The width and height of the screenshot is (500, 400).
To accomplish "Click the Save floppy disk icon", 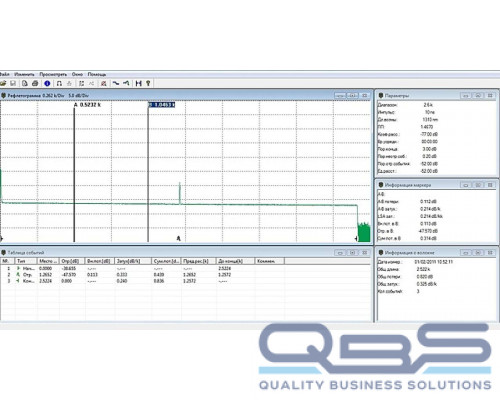I will [13, 83].
